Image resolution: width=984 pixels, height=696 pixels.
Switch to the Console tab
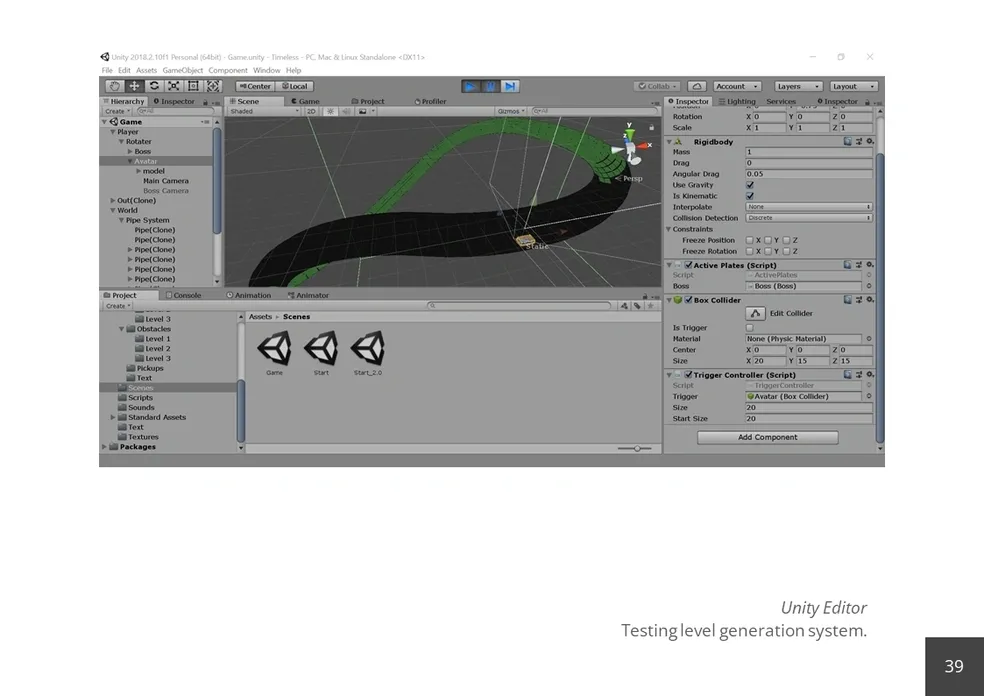(185, 296)
